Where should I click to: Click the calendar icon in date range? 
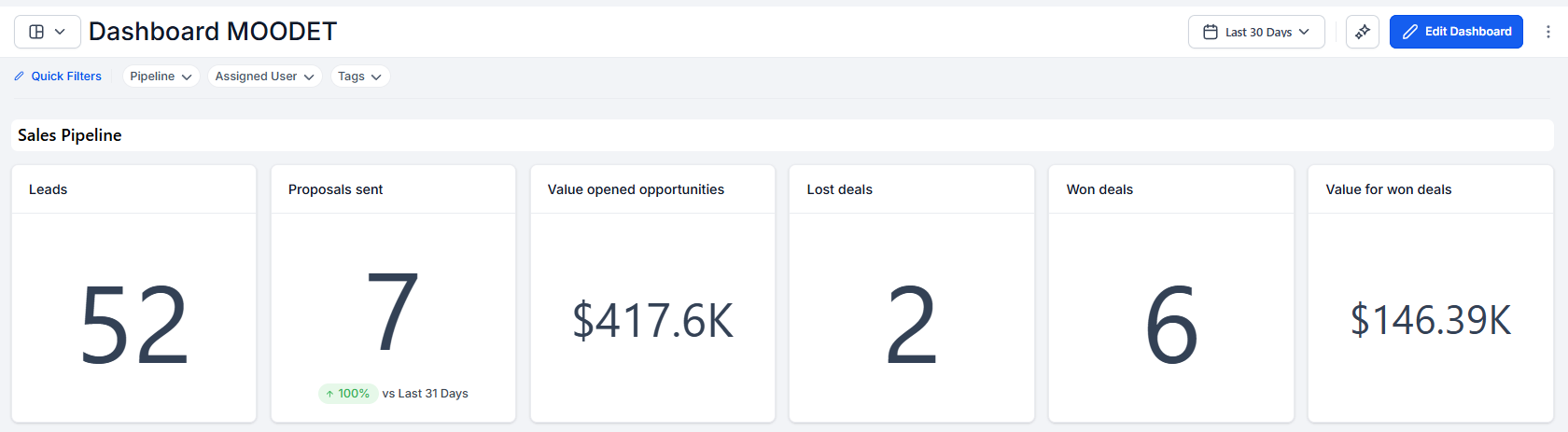(x=1211, y=32)
